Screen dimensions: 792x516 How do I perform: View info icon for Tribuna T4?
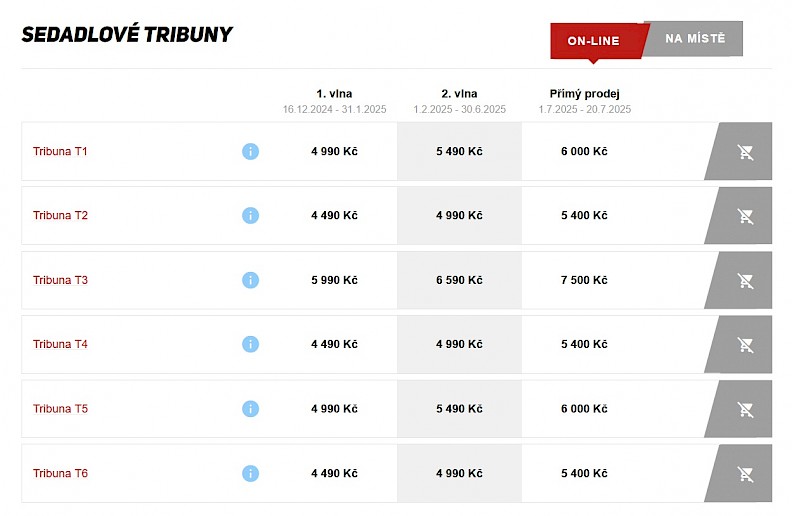pos(250,344)
